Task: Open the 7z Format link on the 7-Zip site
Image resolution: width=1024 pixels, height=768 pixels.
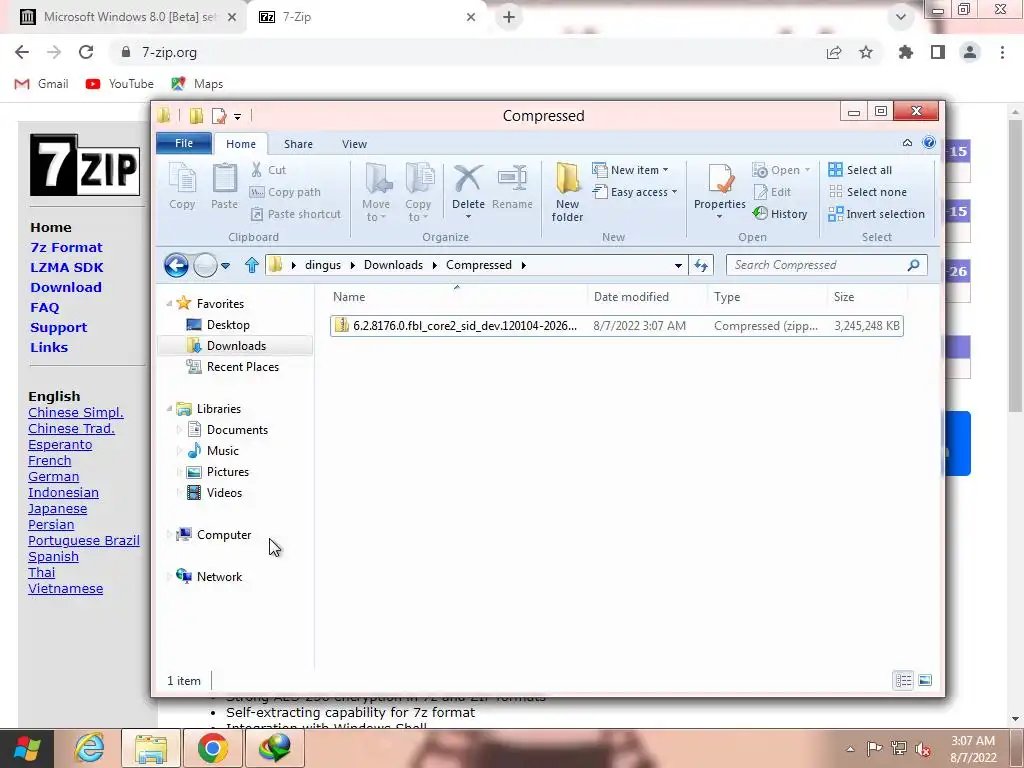Action: pyautogui.click(x=67, y=248)
